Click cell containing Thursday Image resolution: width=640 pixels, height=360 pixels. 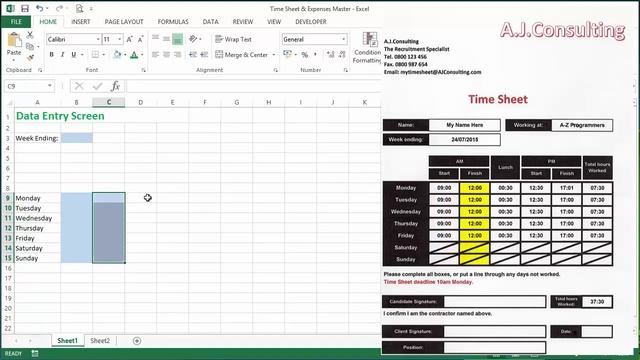point(37,228)
